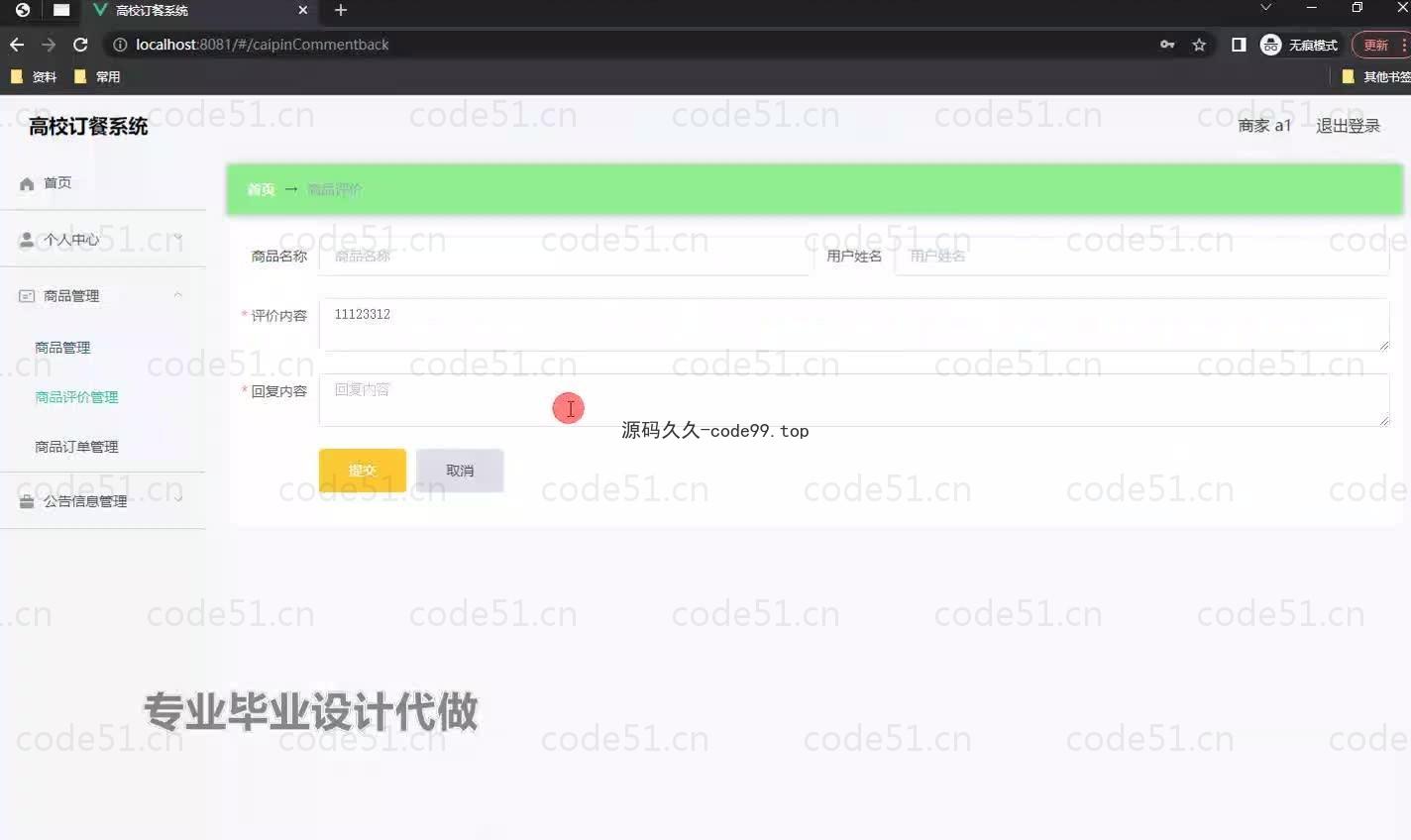The image size is (1411, 840).
Task: Click the 首页 breadcrumb link
Action: tap(261, 189)
